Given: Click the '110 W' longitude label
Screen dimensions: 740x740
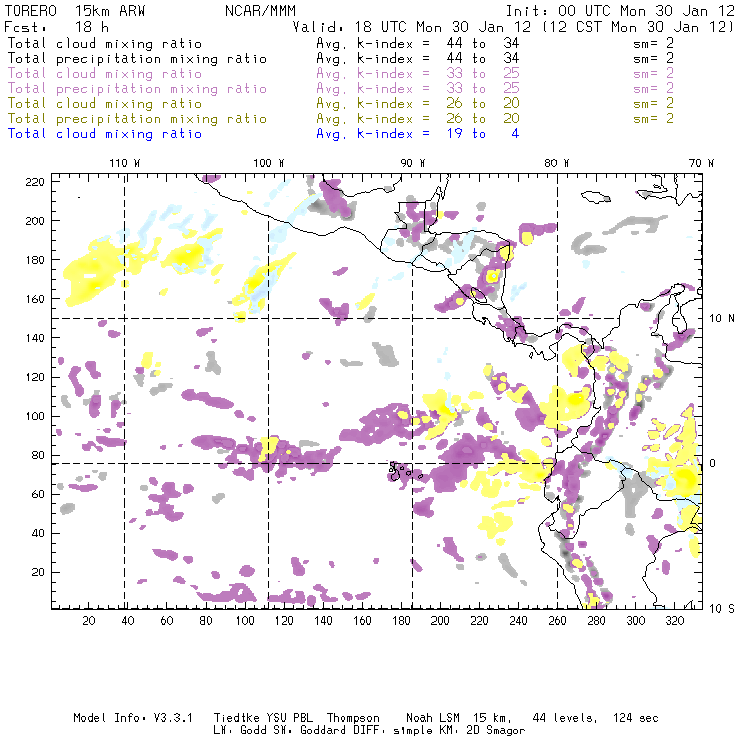Looking at the screenshot, I should pyautogui.click(x=125, y=163).
